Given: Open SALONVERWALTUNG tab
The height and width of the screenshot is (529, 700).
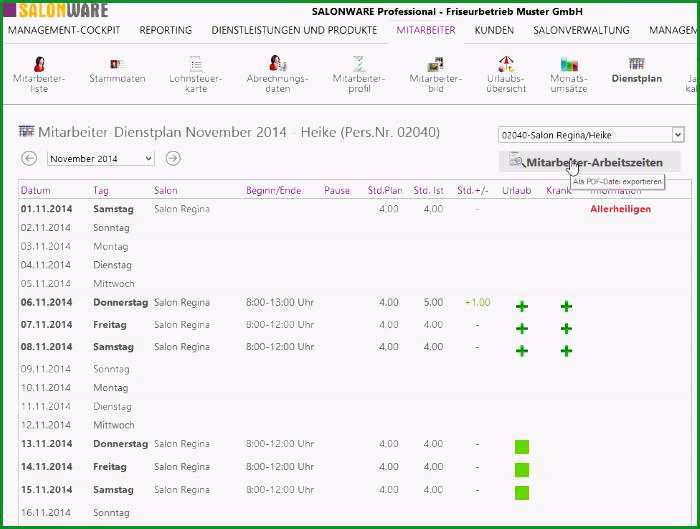Looking at the screenshot, I should (581, 30).
